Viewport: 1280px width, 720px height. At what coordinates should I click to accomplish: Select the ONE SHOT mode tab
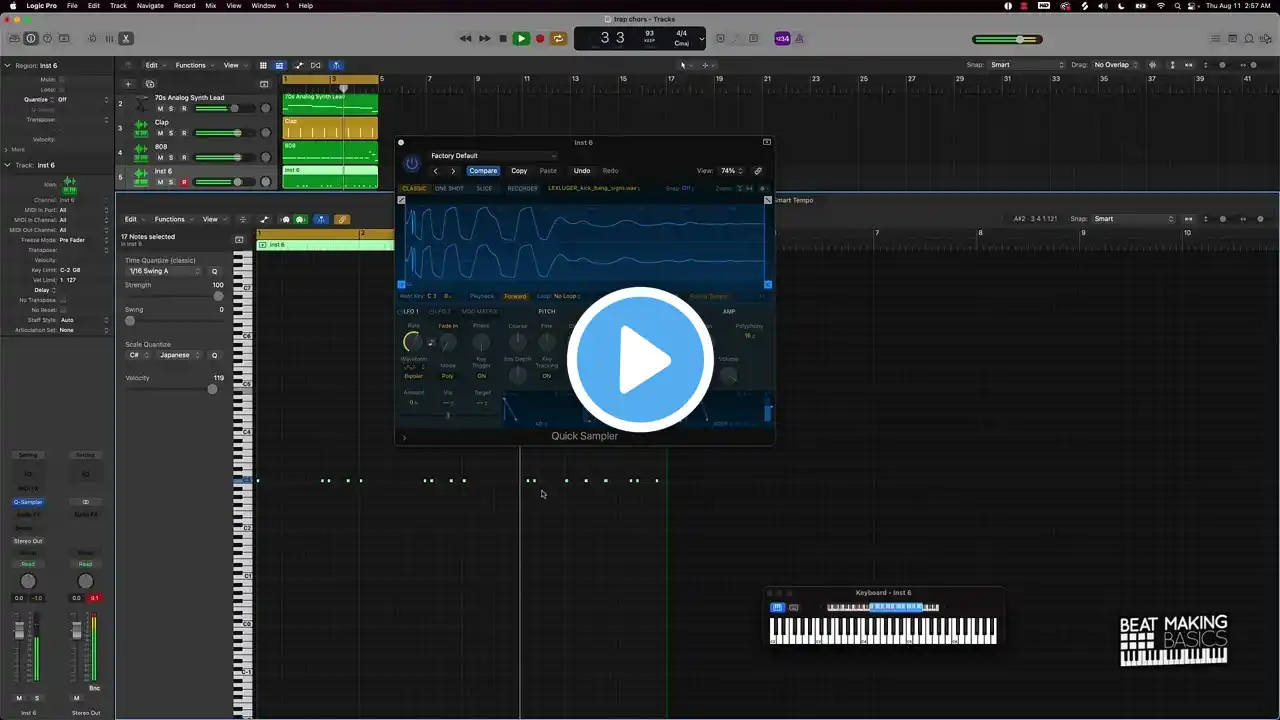[449, 188]
